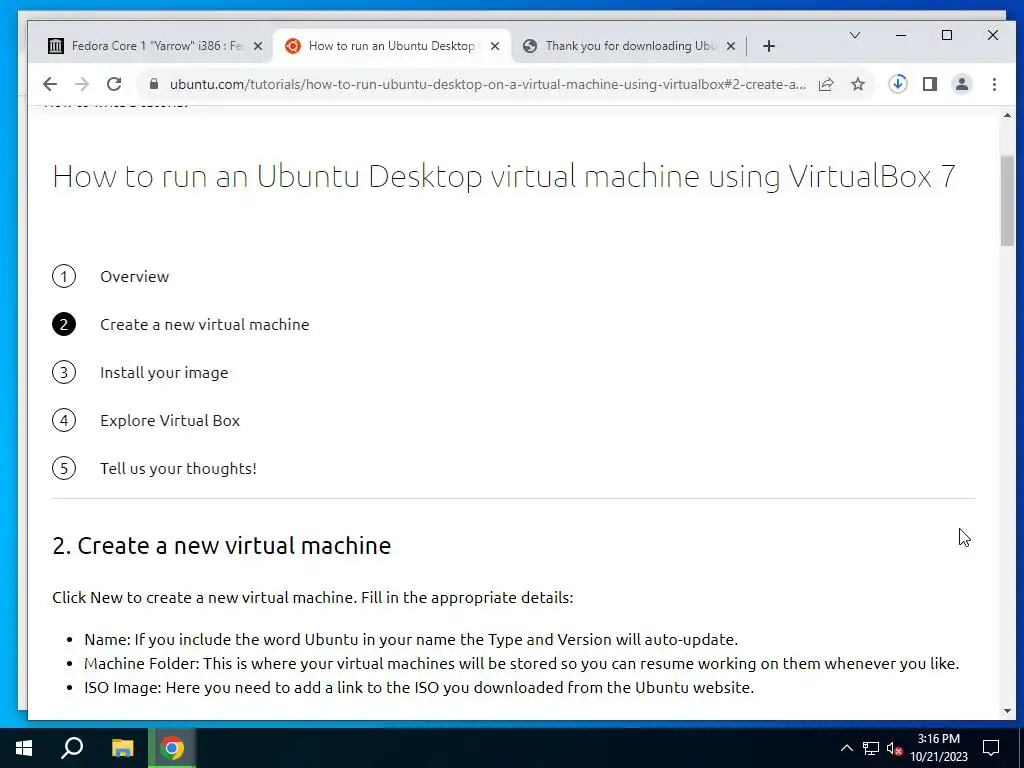Click the circled number 5 step marker

64,468
